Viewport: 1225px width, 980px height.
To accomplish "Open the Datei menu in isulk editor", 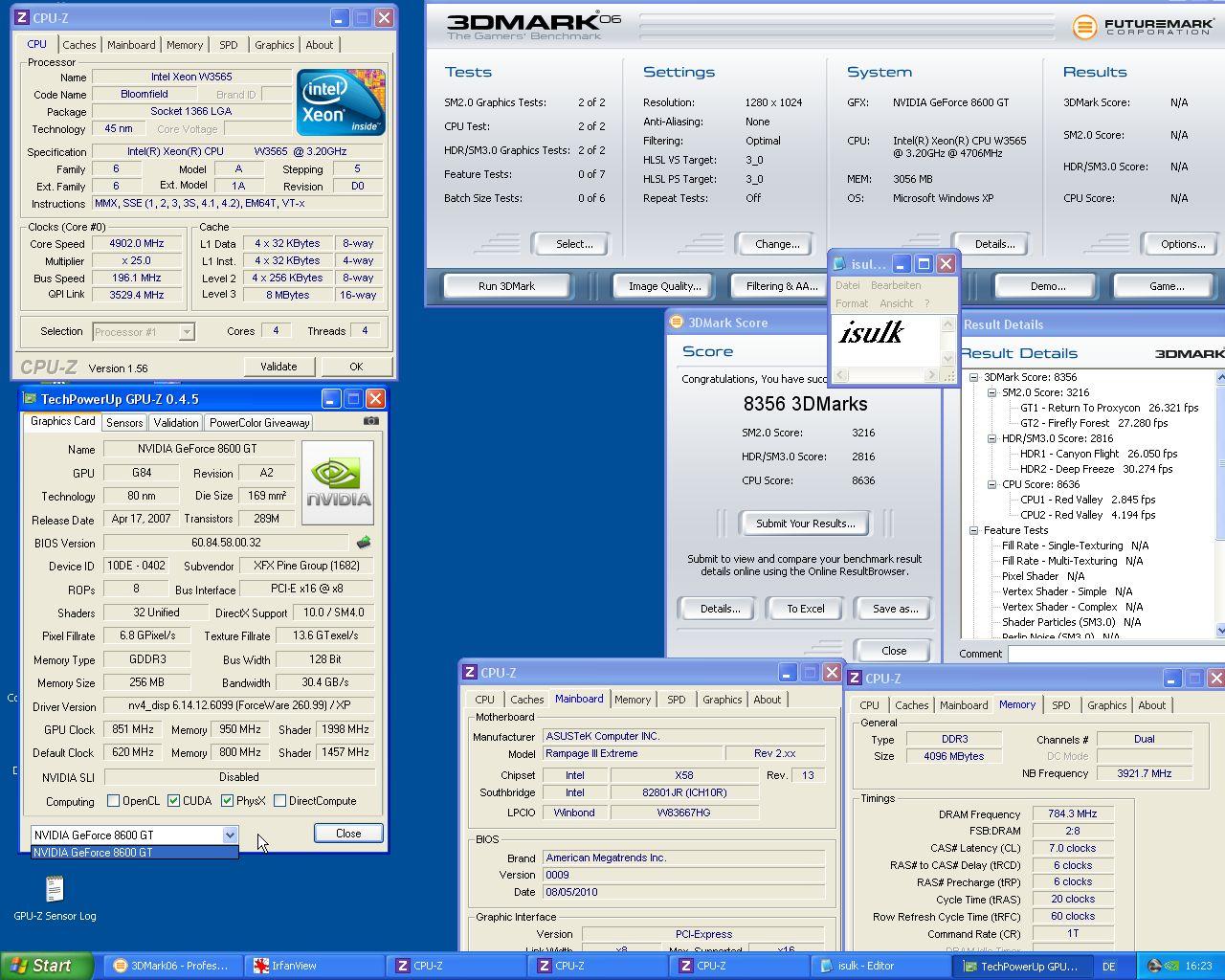I will pyautogui.click(x=847, y=285).
